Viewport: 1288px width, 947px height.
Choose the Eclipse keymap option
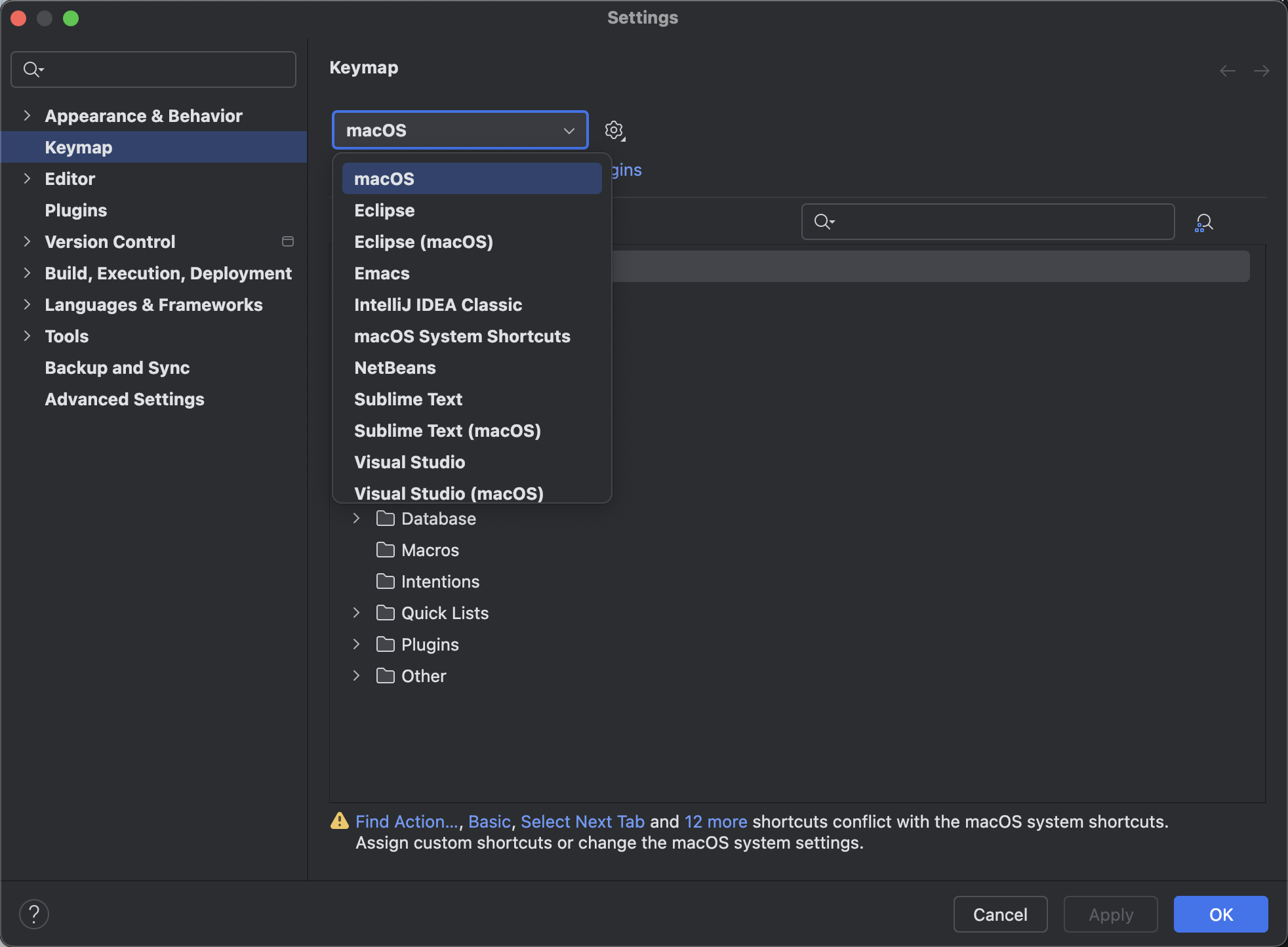[472, 211]
